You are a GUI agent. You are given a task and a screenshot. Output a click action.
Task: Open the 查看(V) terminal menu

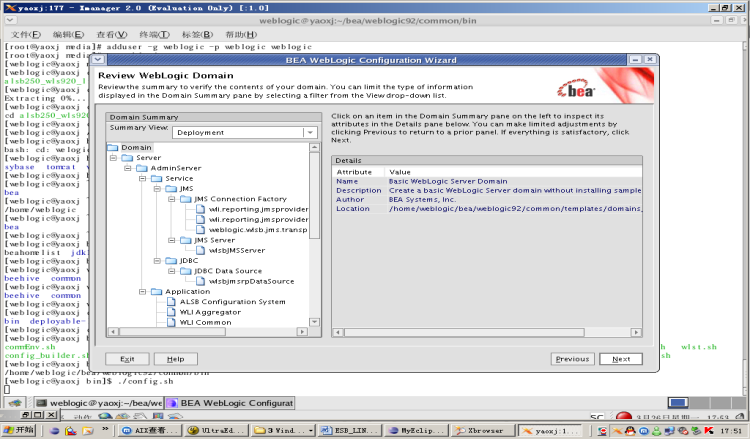click(111, 34)
